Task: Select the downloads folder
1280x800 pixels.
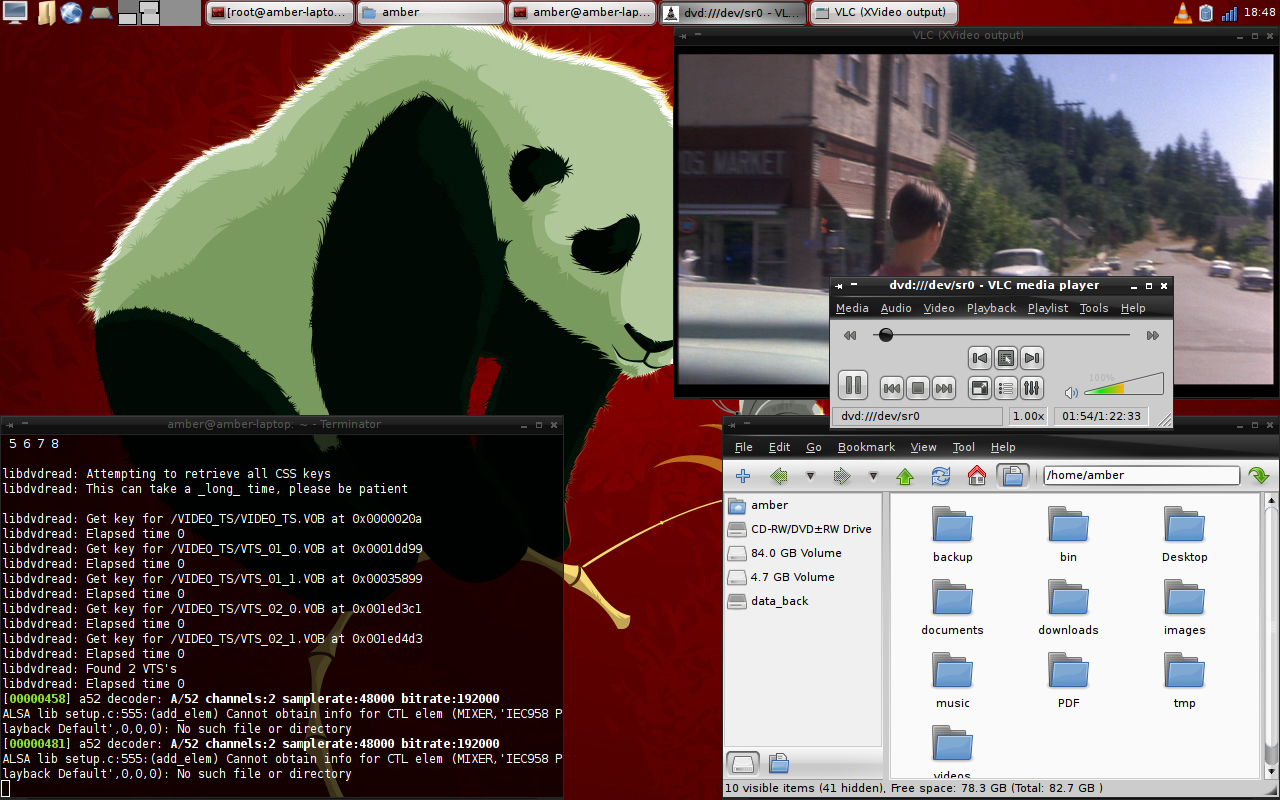Action: [1068, 608]
